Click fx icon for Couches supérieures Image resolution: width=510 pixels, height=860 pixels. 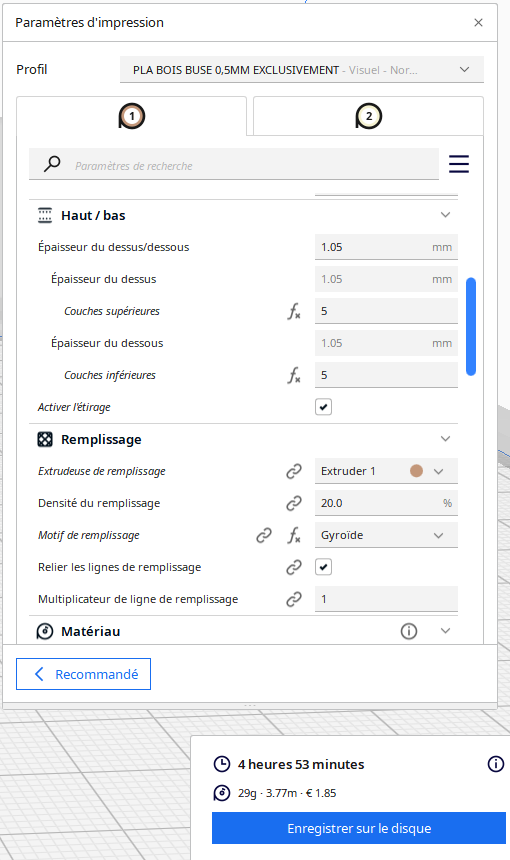tap(294, 312)
